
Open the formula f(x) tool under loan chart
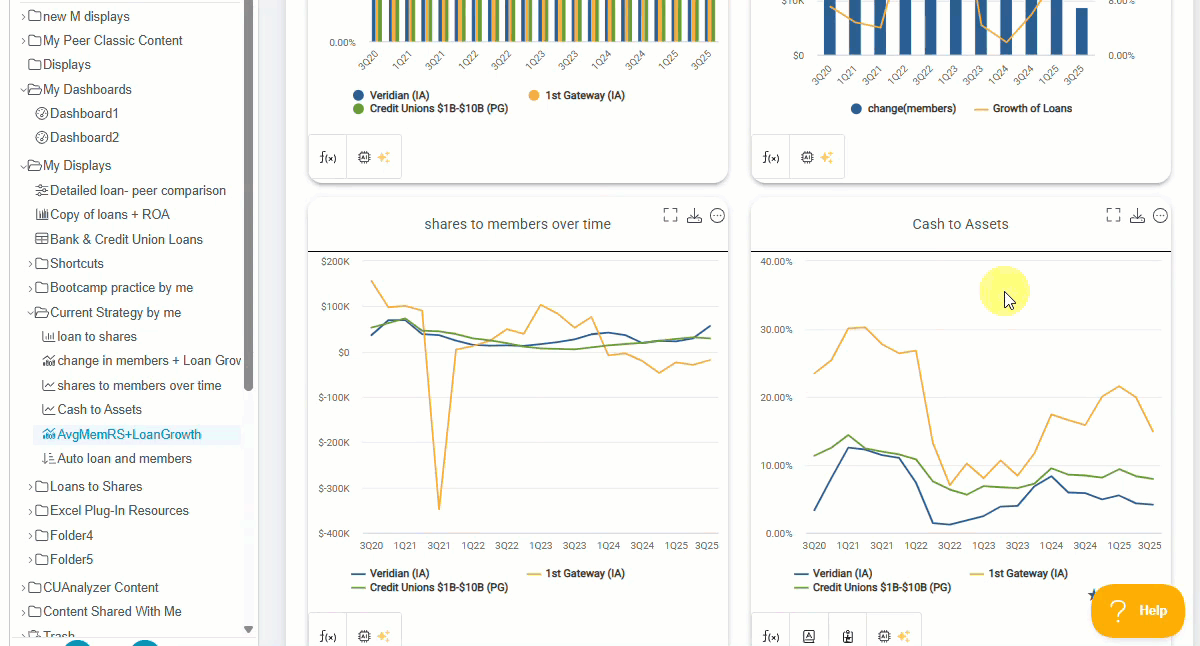tap(327, 157)
